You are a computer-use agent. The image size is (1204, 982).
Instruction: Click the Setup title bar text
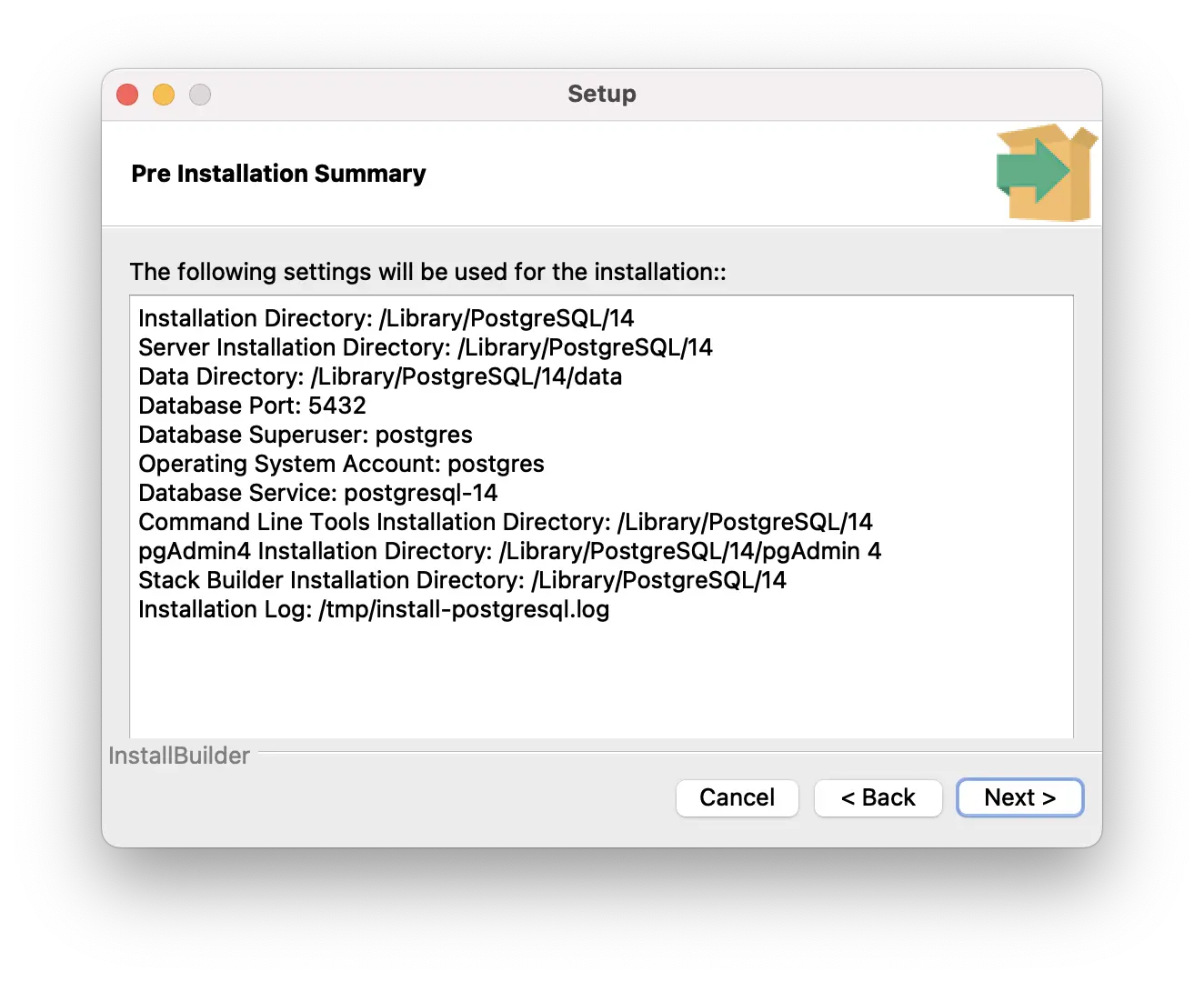coord(601,94)
